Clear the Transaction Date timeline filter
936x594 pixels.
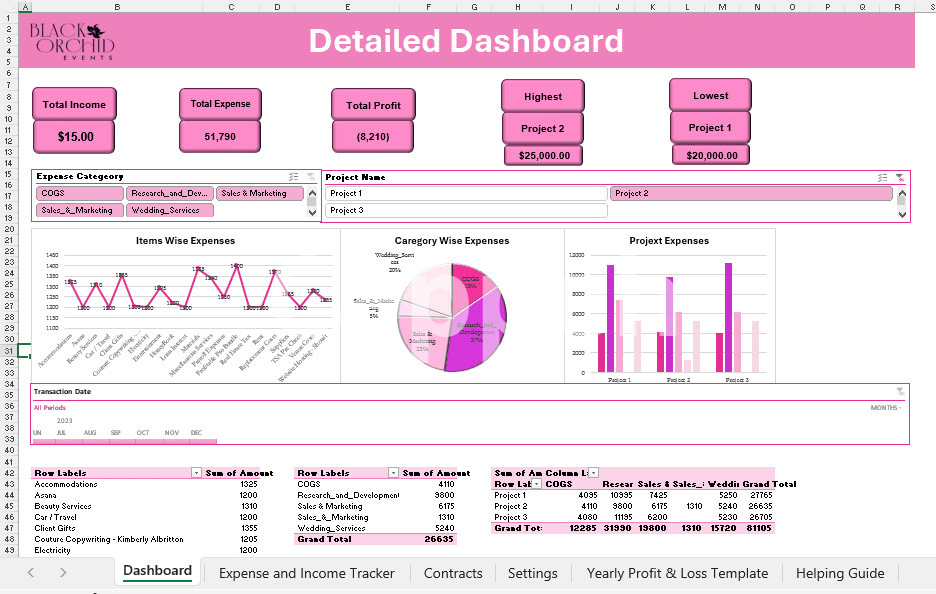(x=900, y=392)
